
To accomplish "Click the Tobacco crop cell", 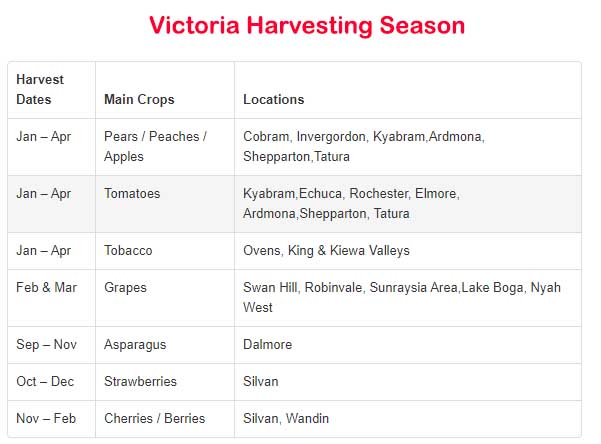I will coord(165,251).
